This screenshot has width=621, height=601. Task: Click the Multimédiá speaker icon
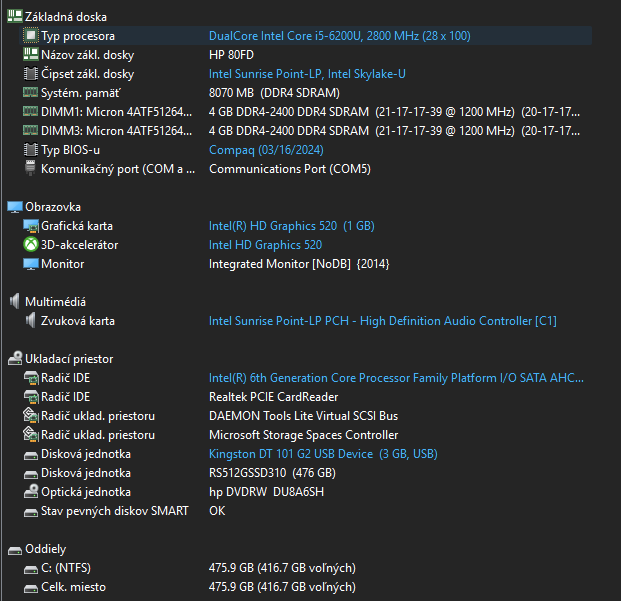click(15, 302)
